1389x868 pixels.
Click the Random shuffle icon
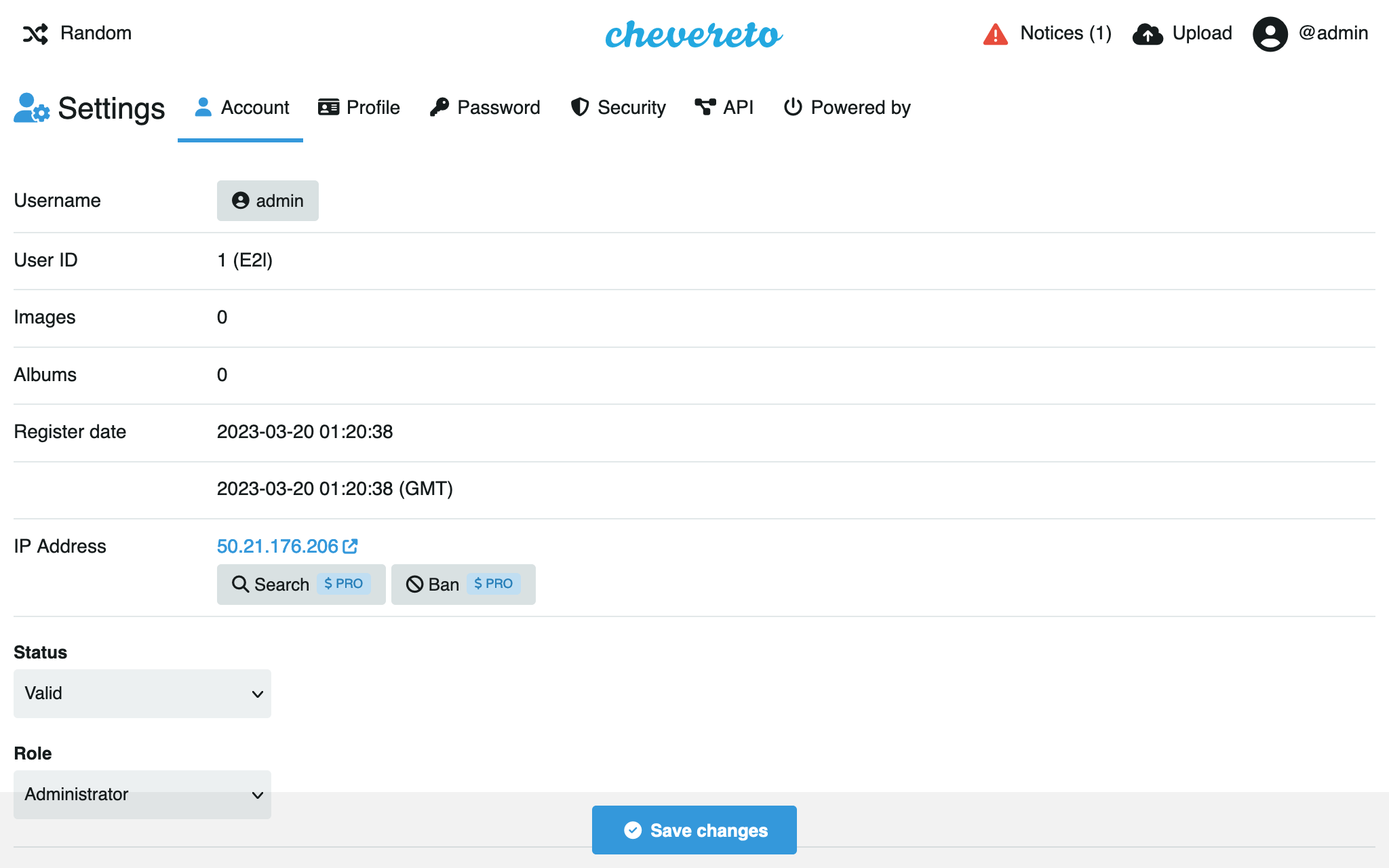click(x=35, y=34)
